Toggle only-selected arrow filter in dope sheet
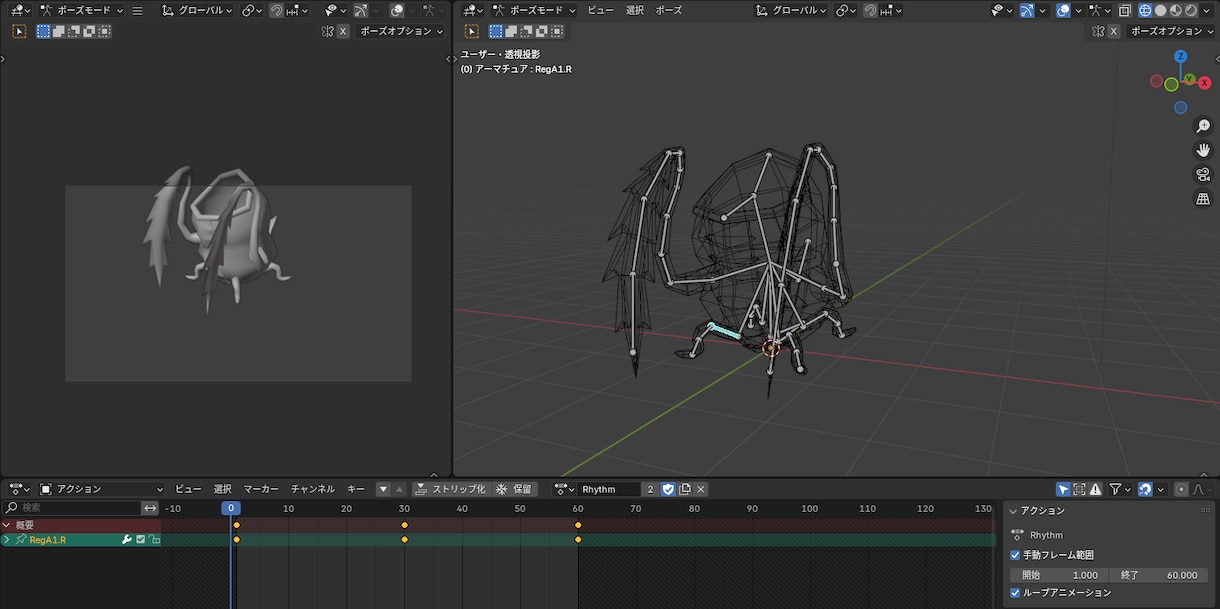Image resolution: width=1220 pixels, height=609 pixels. (1064, 489)
